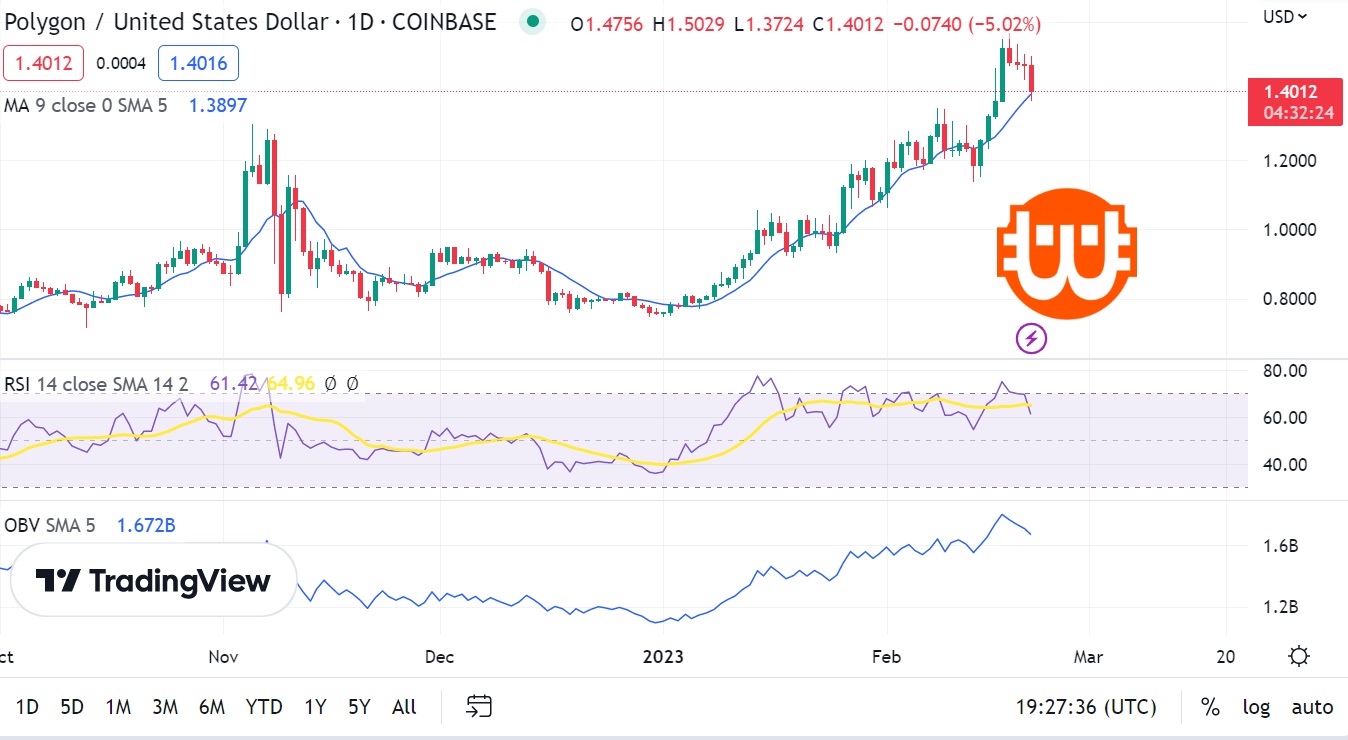The width and height of the screenshot is (1348, 740).
Task: Click the TradingView logo
Action: click(153, 580)
